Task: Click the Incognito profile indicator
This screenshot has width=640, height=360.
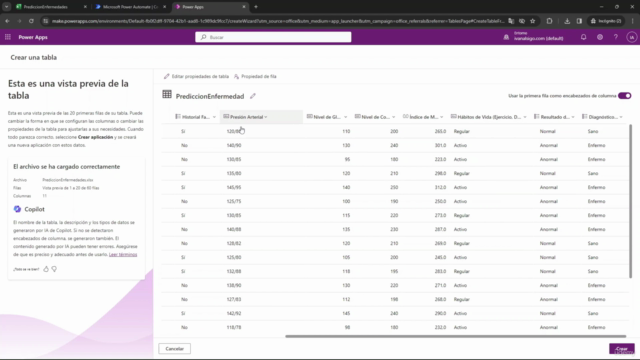Action: coord(606,21)
